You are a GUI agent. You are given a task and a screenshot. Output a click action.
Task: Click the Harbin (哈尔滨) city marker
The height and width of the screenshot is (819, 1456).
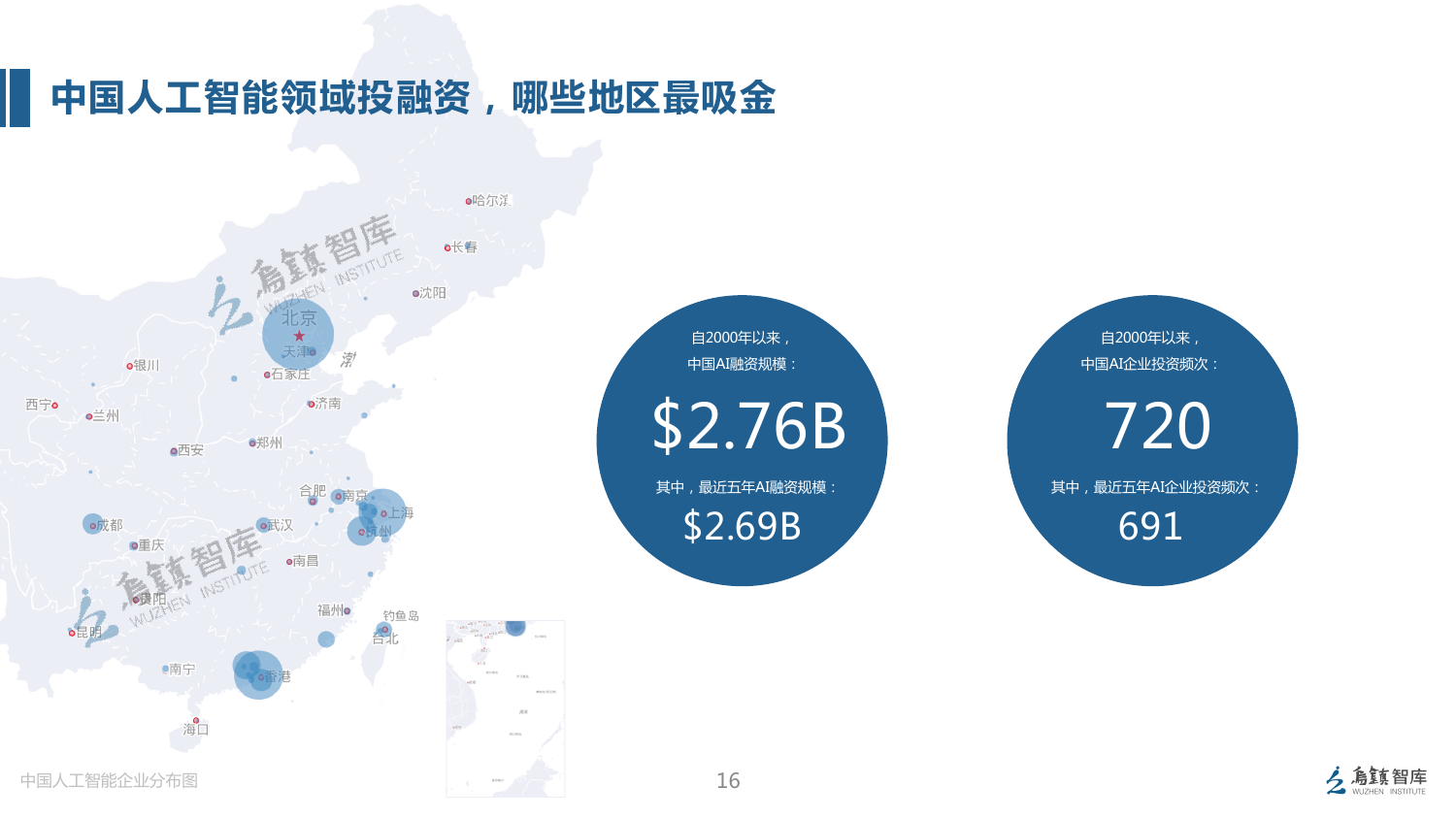click(469, 201)
